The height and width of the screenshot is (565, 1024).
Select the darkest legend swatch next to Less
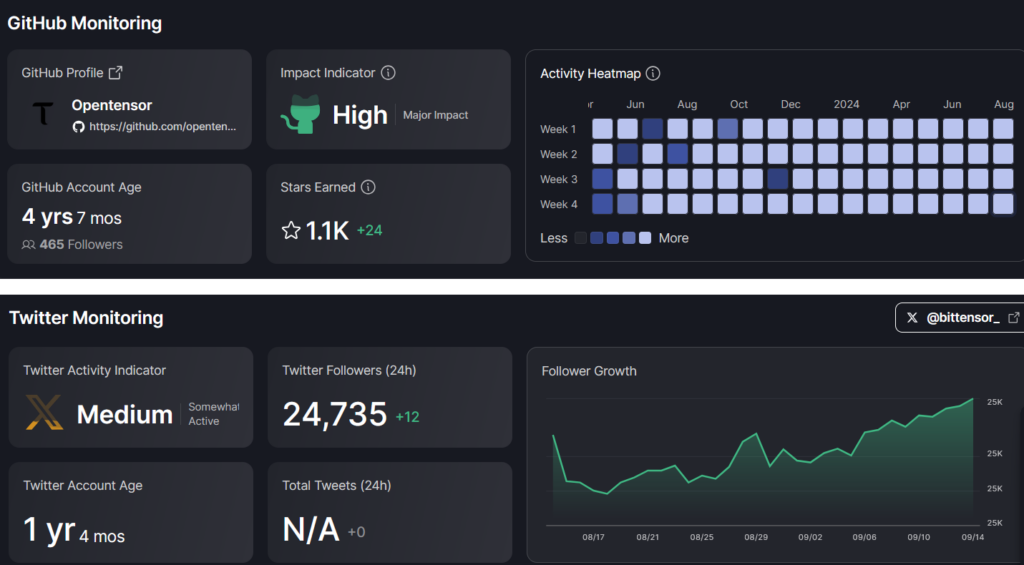[x=581, y=238]
